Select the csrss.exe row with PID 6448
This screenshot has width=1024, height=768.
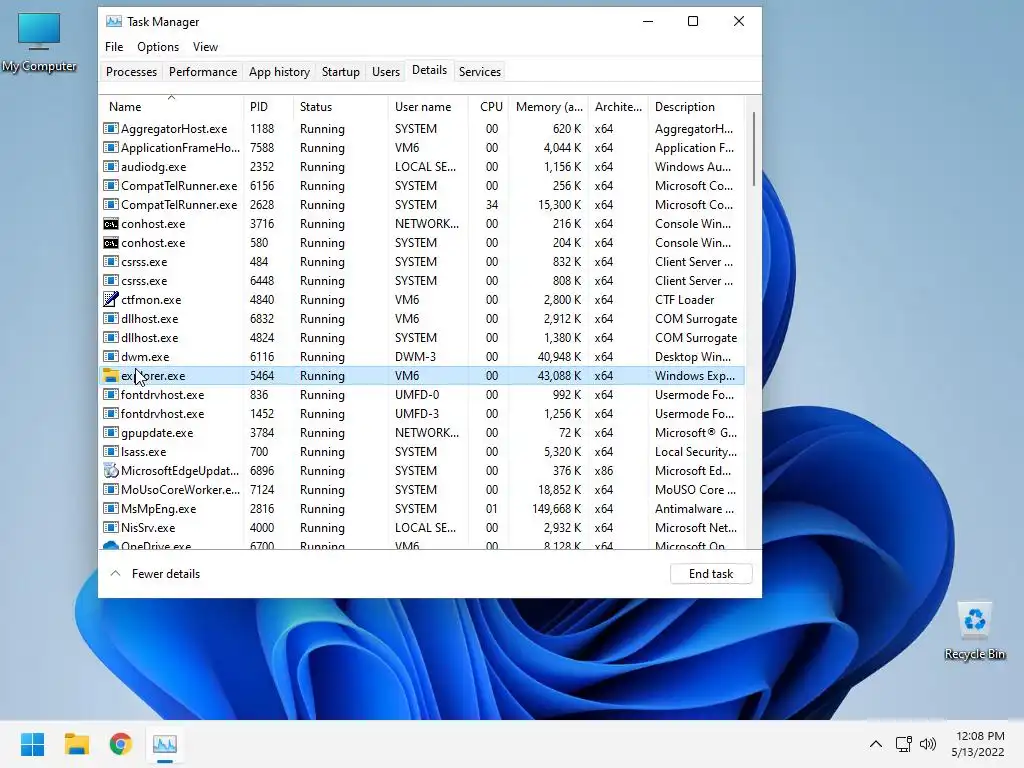coord(422,281)
